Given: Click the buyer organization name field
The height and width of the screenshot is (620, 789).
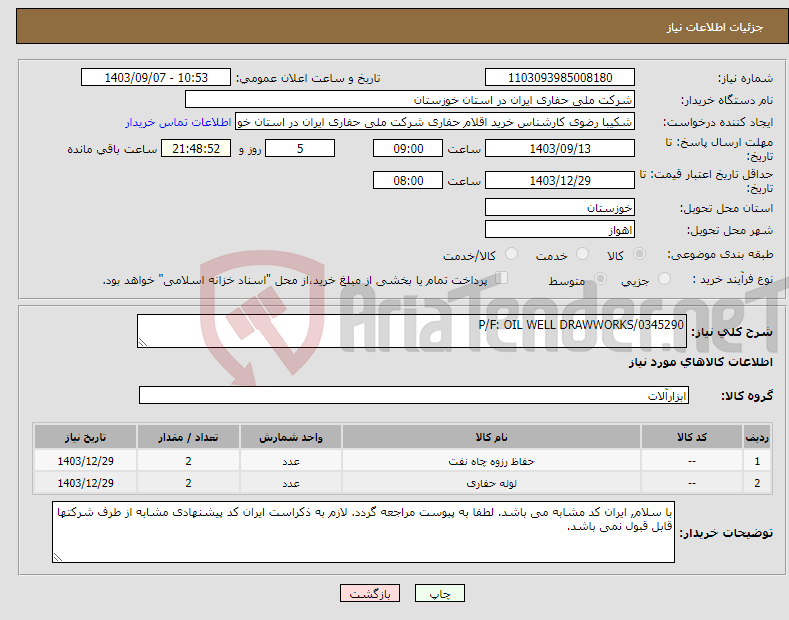Looking at the screenshot, I should coord(410,100).
